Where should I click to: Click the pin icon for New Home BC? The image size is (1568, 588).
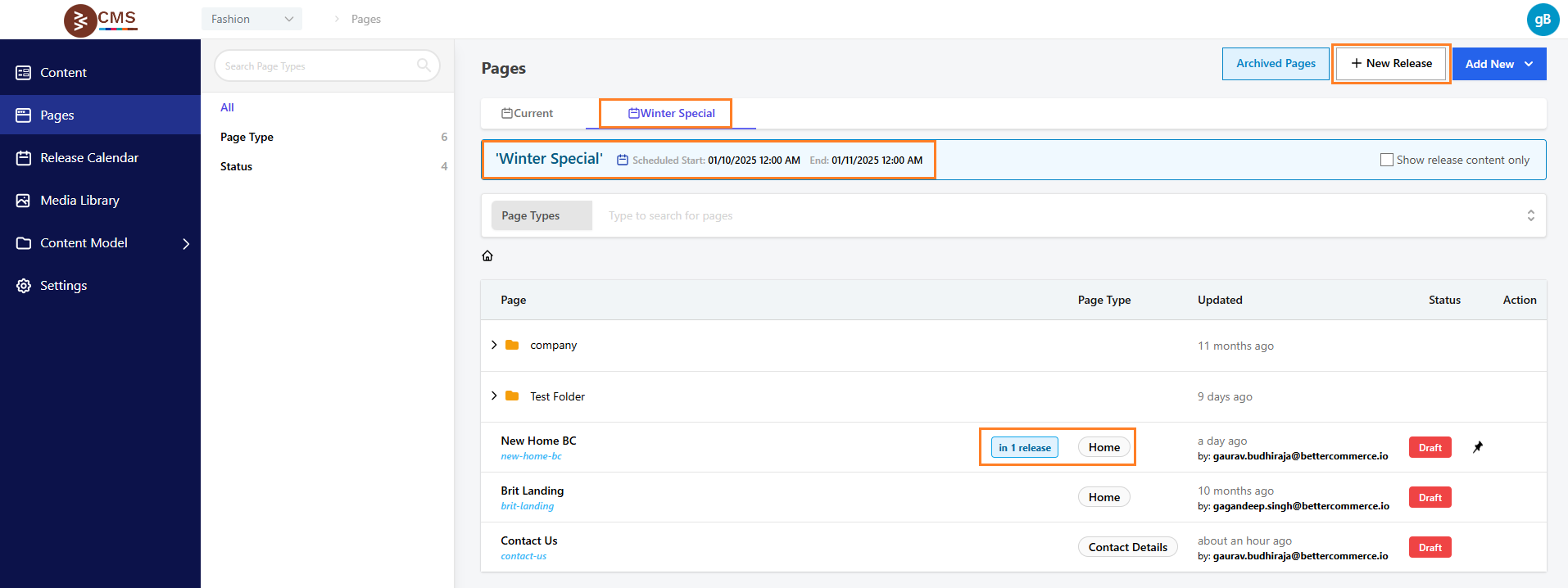[1478, 447]
